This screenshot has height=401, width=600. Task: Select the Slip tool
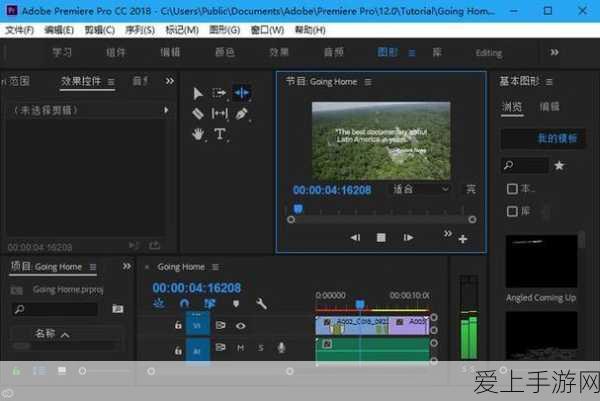pos(220,114)
